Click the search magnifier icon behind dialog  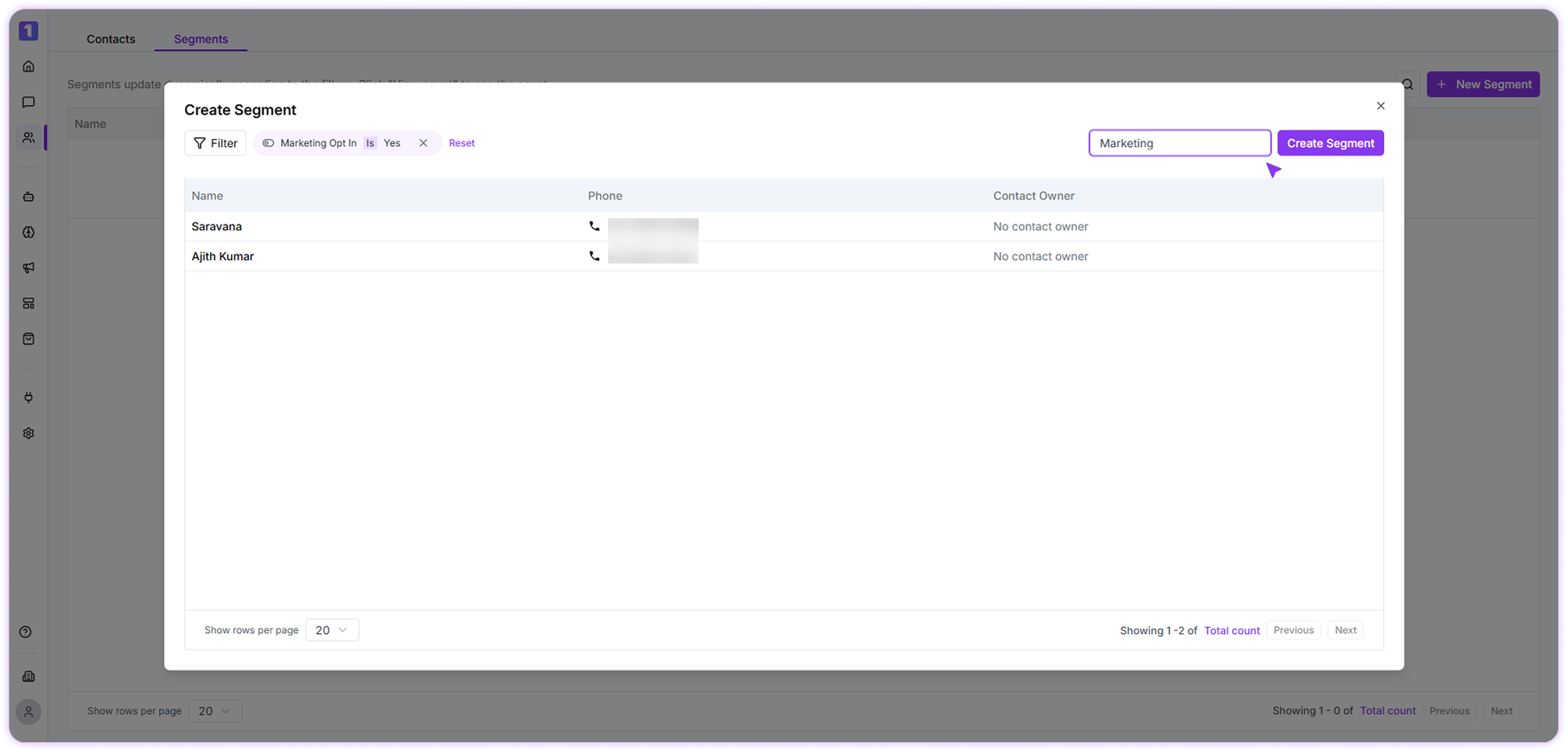coord(1407,84)
